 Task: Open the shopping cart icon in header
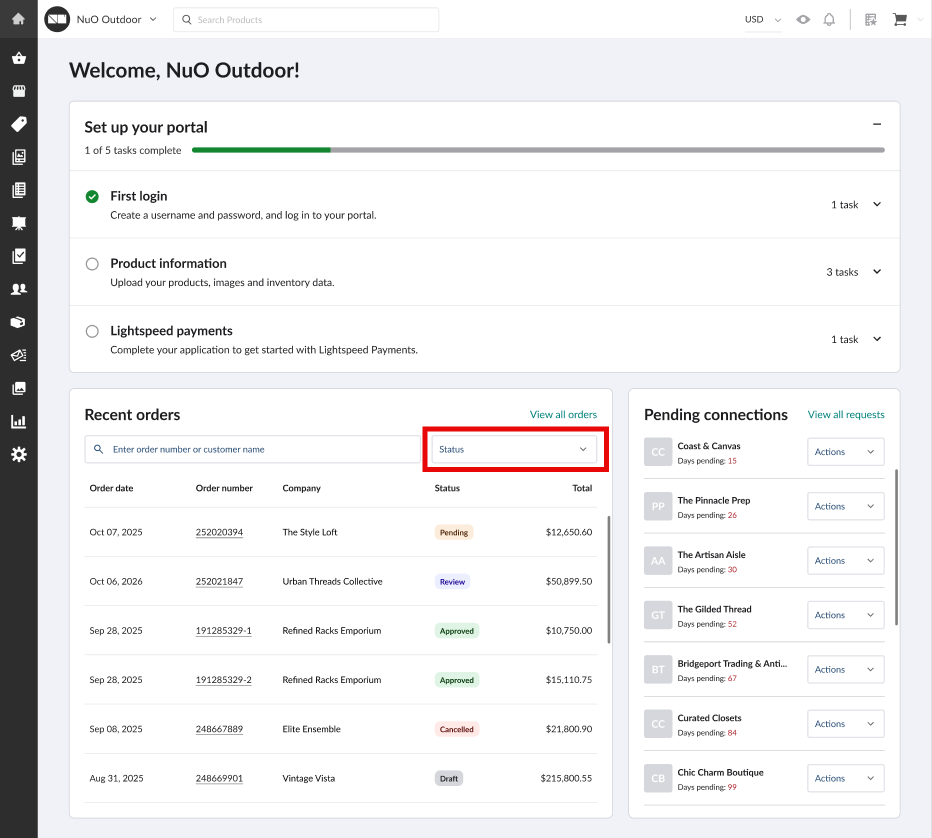click(x=899, y=20)
